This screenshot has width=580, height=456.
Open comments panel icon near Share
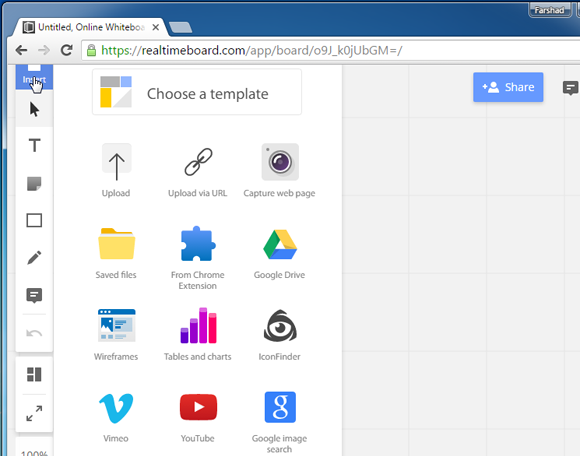[x=570, y=88]
